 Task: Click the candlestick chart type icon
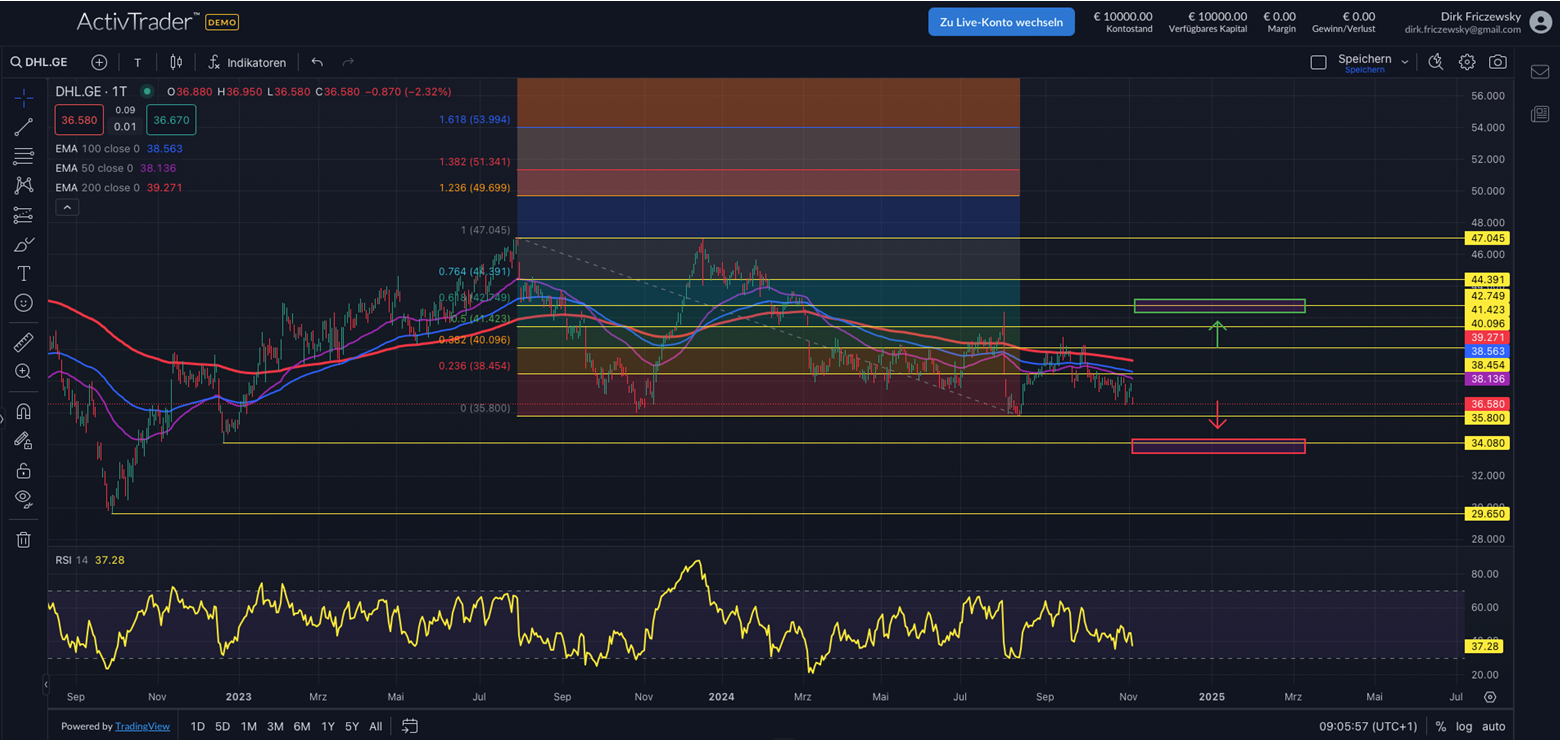[176, 62]
